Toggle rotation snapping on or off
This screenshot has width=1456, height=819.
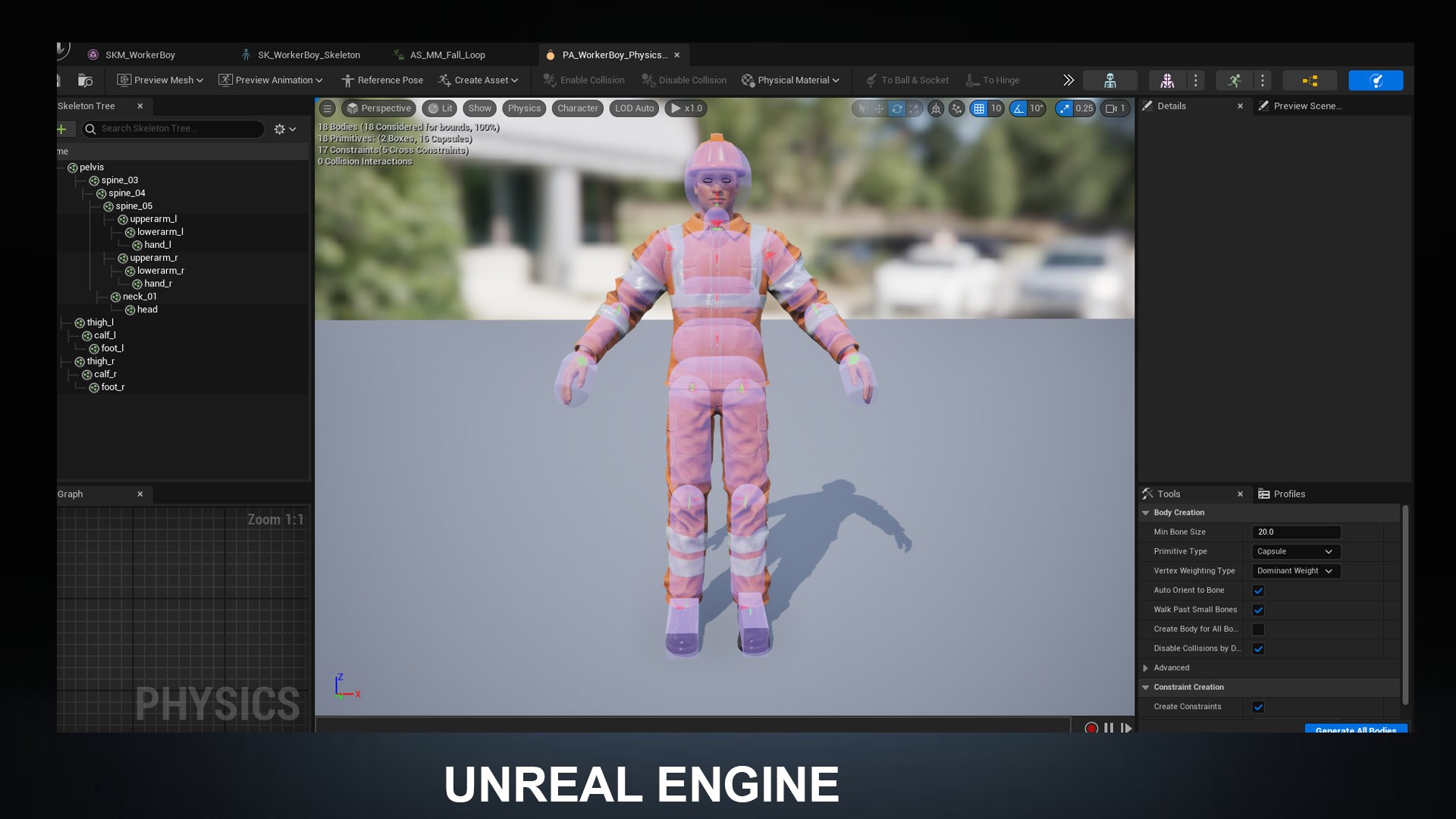pos(1018,108)
